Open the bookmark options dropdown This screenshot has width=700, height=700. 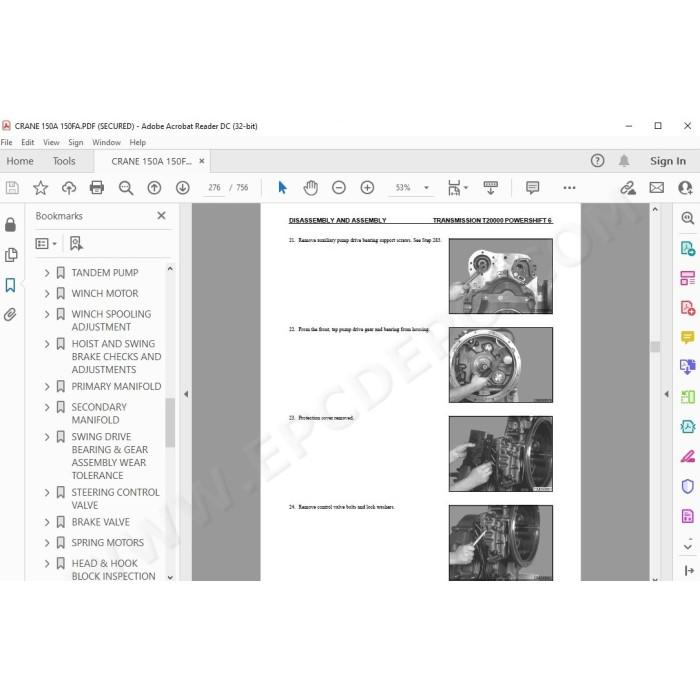click(46, 244)
